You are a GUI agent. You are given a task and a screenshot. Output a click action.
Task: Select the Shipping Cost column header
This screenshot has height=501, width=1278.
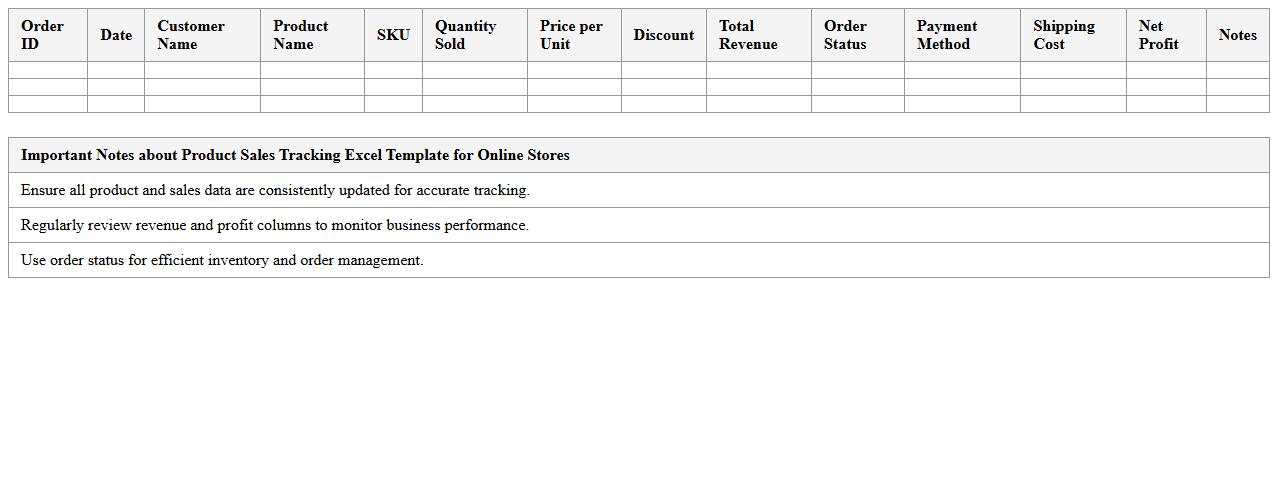(x=1072, y=35)
